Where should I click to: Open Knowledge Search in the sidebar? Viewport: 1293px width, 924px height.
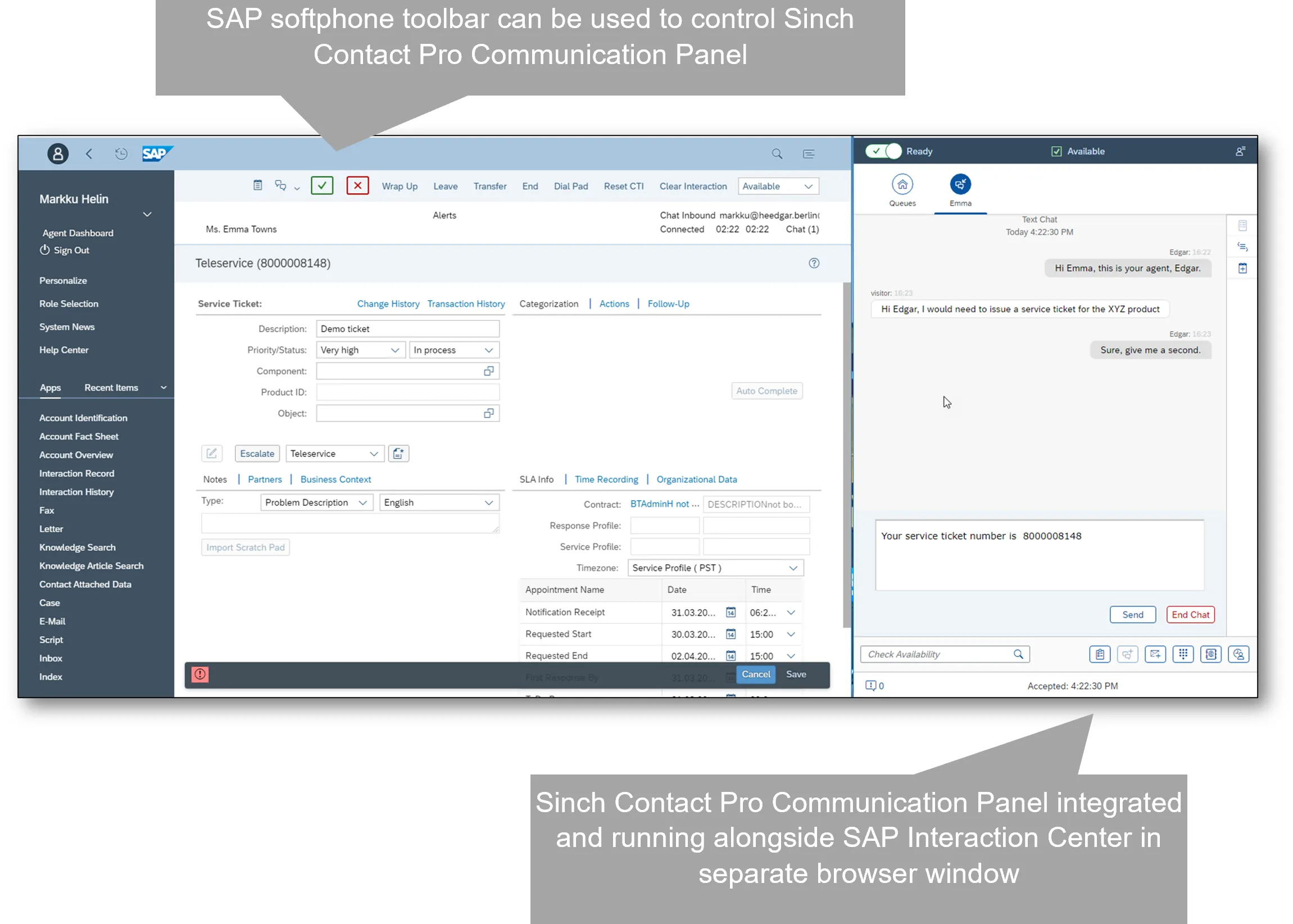click(78, 547)
